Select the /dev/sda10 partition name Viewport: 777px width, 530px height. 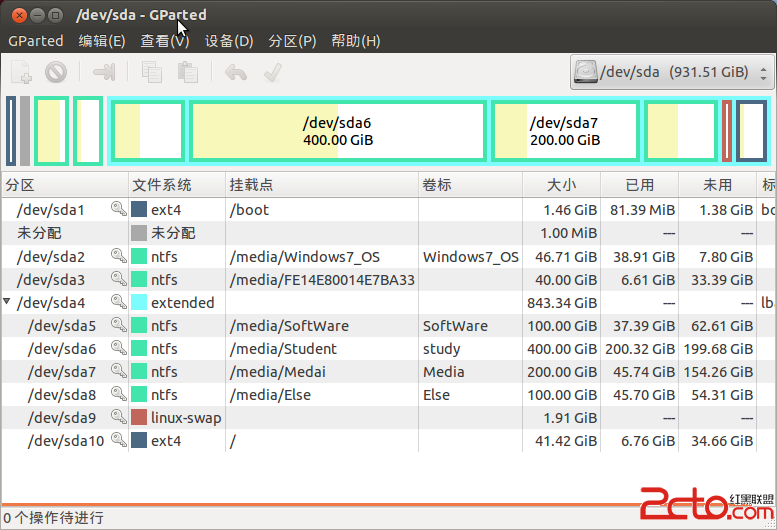(66, 440)
